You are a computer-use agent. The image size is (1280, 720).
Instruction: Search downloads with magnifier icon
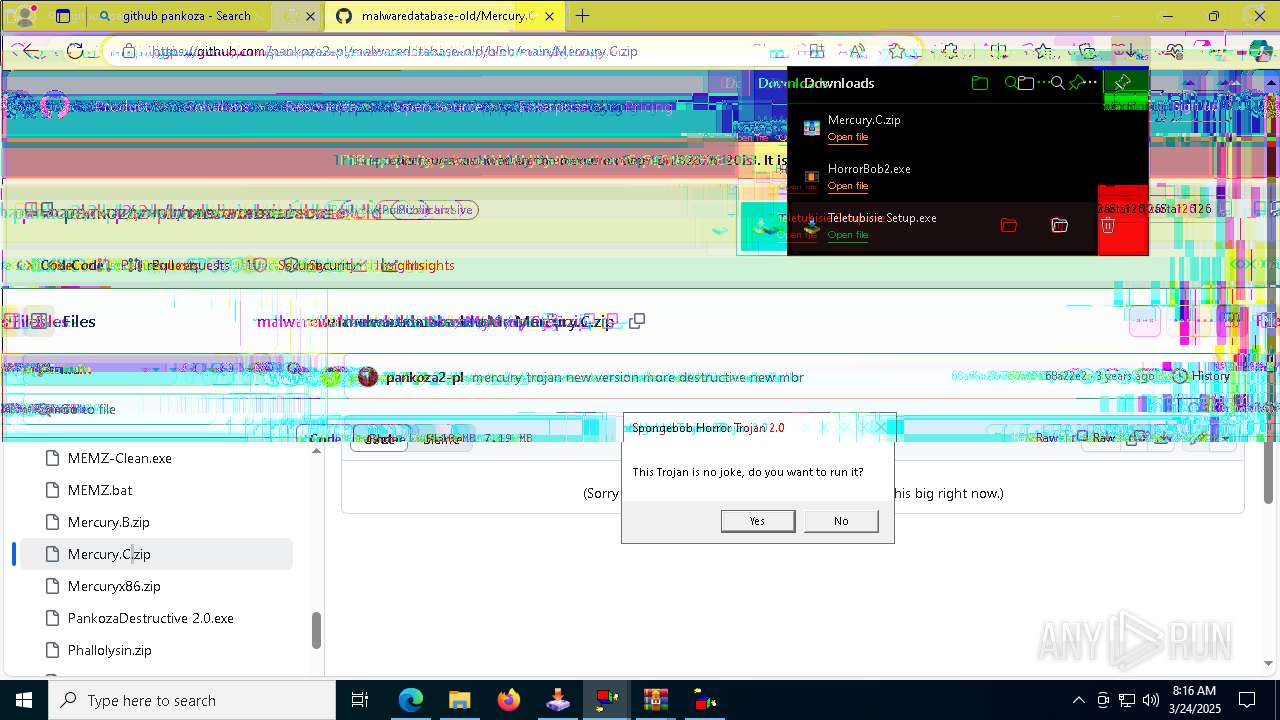(x=1057, y=83)
